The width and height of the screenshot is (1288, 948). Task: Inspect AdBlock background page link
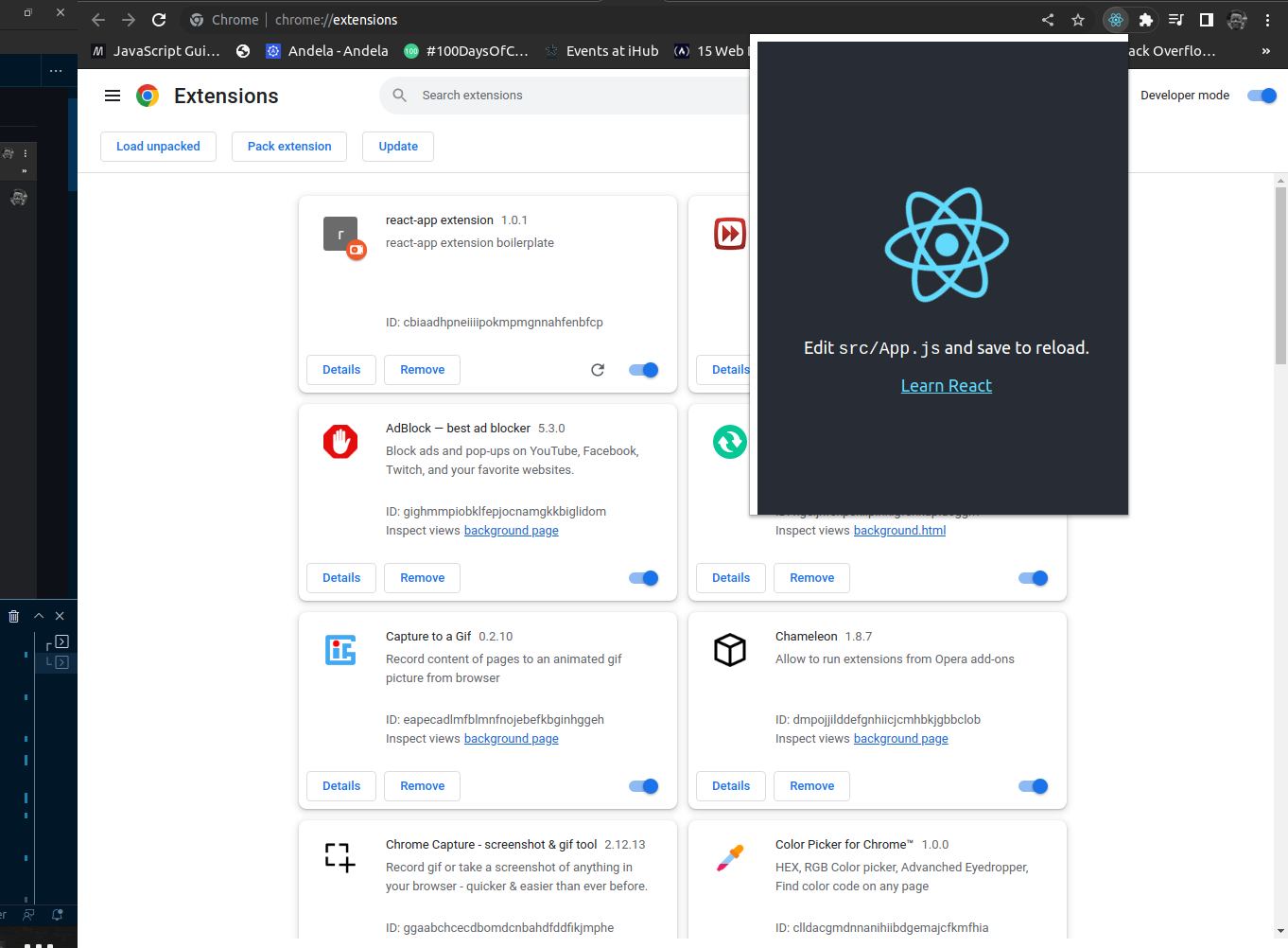pyautogui.click(x=512, y=531)
